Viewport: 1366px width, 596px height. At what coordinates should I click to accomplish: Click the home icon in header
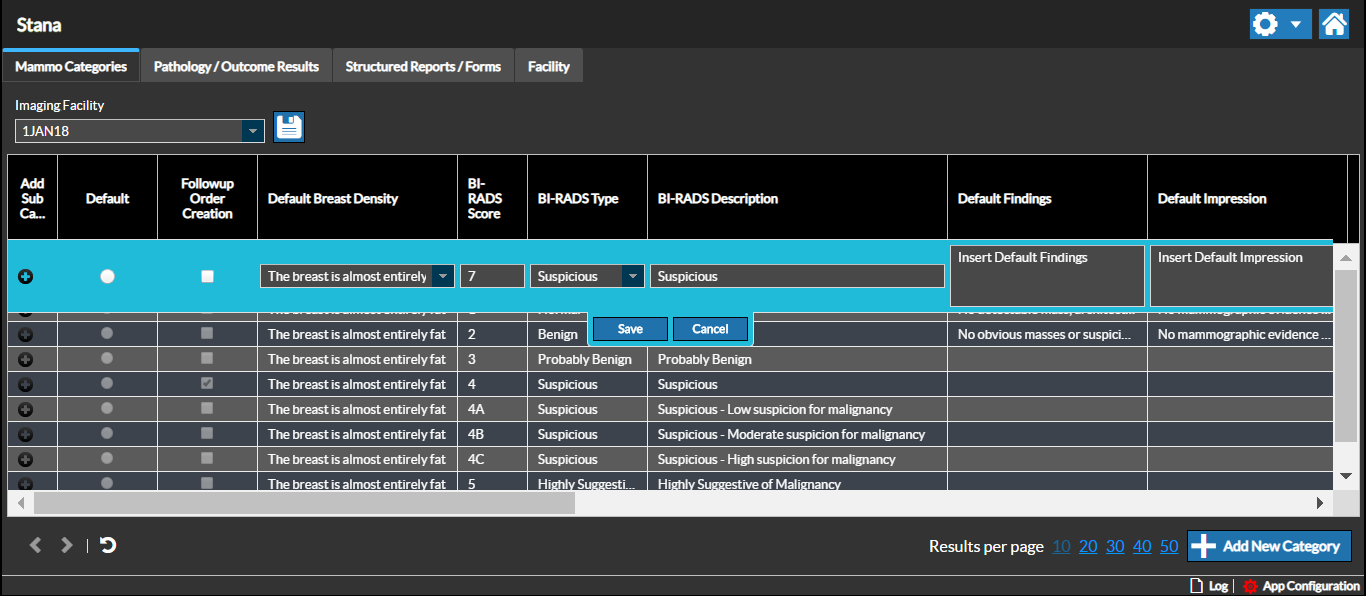(1334, 24)
